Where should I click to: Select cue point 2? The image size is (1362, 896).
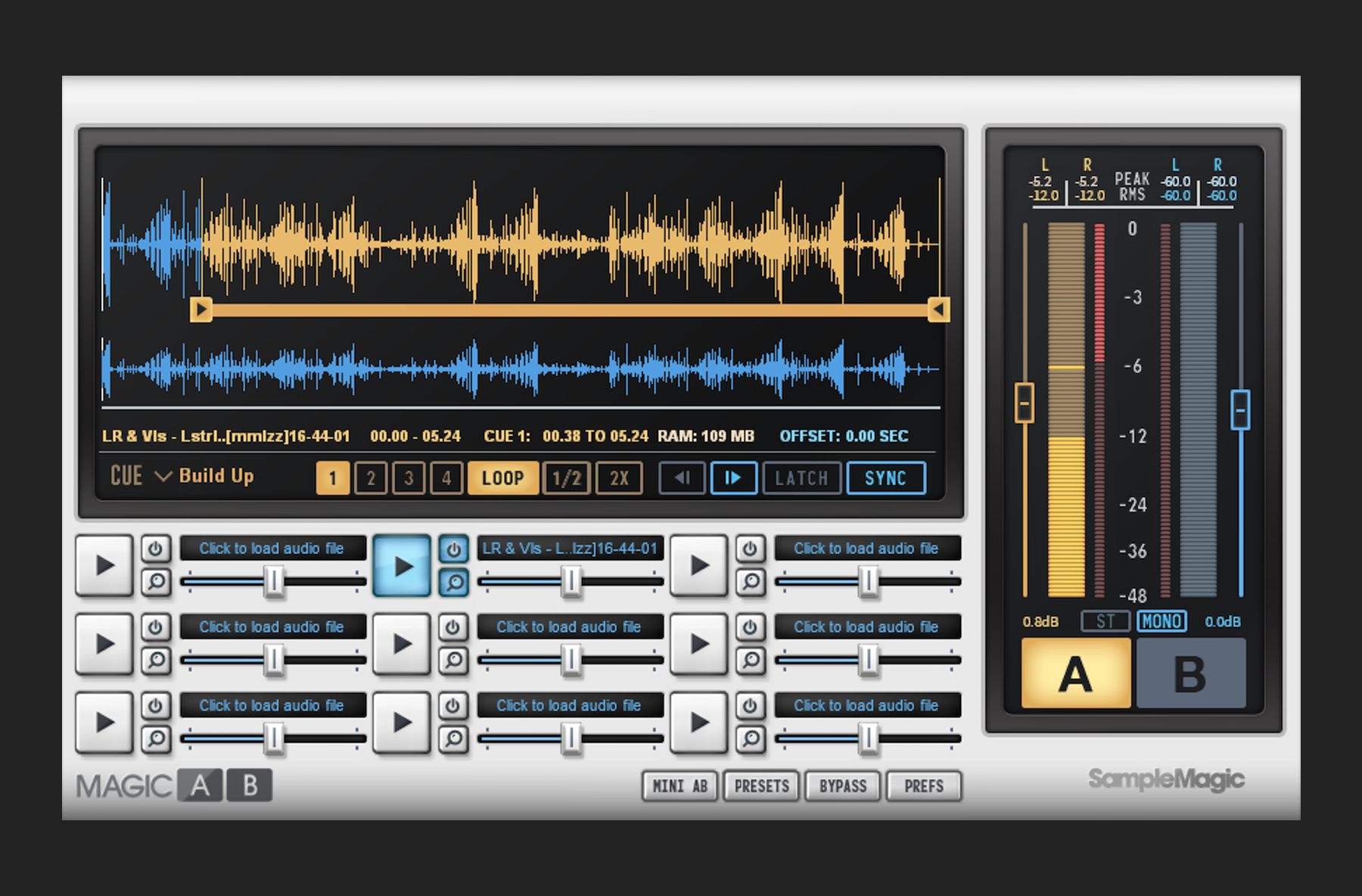coord(371,478)
